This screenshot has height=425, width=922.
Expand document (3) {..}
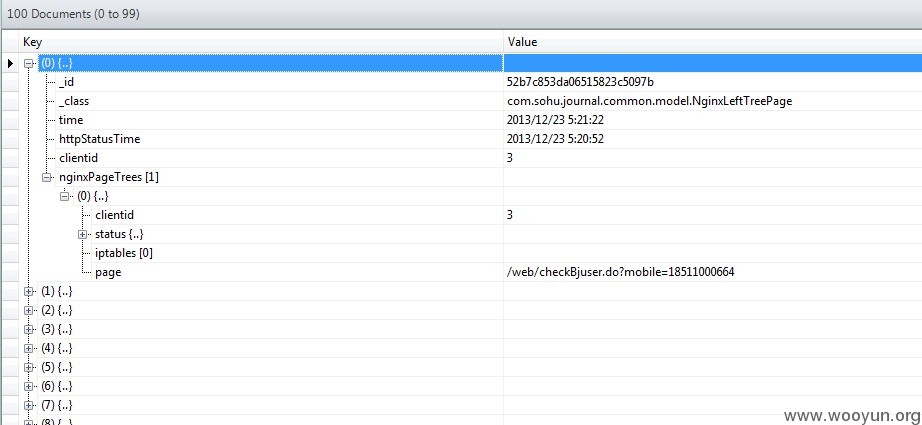[28, 329]
